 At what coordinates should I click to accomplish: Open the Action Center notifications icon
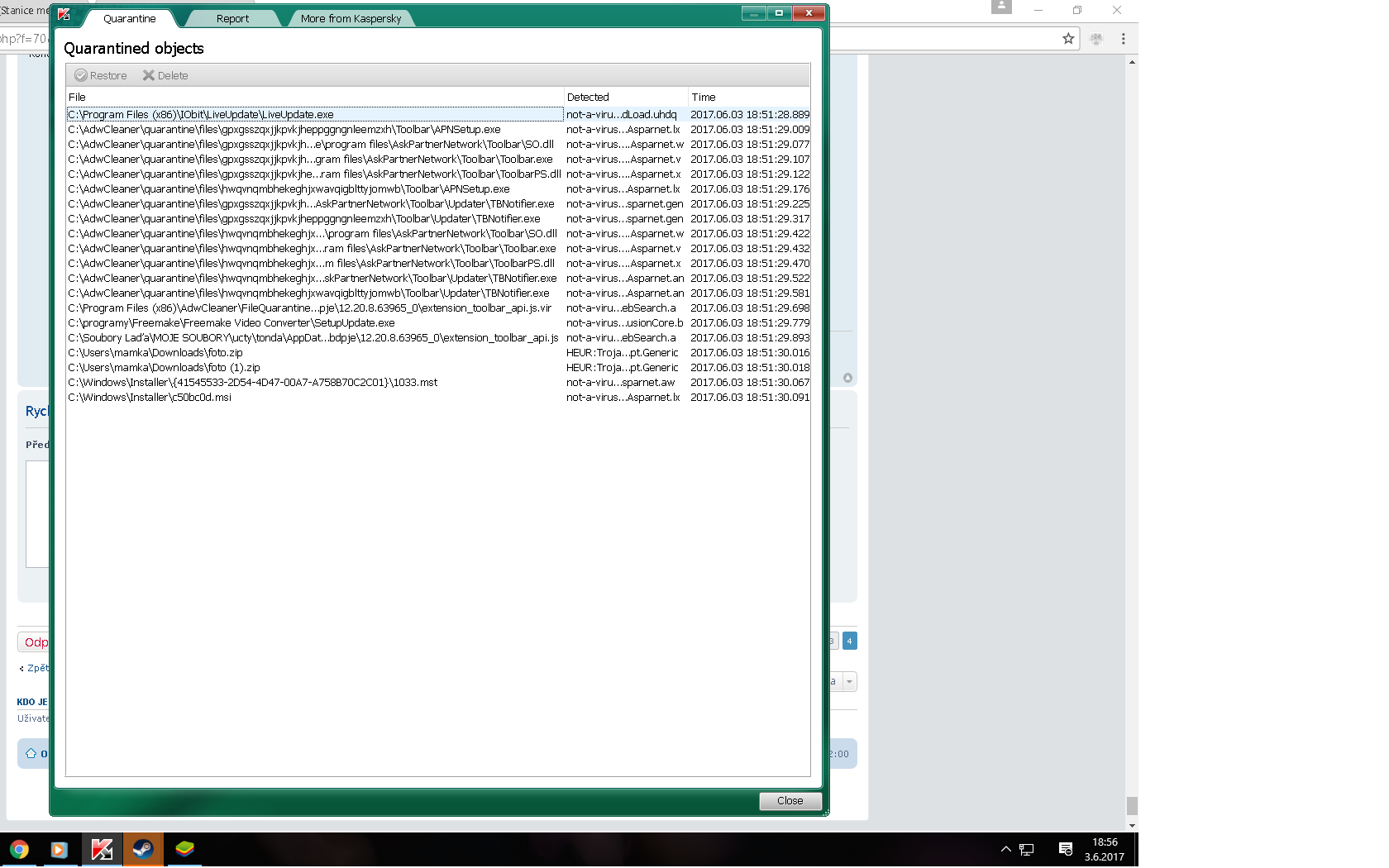(x=1066, y=849)
